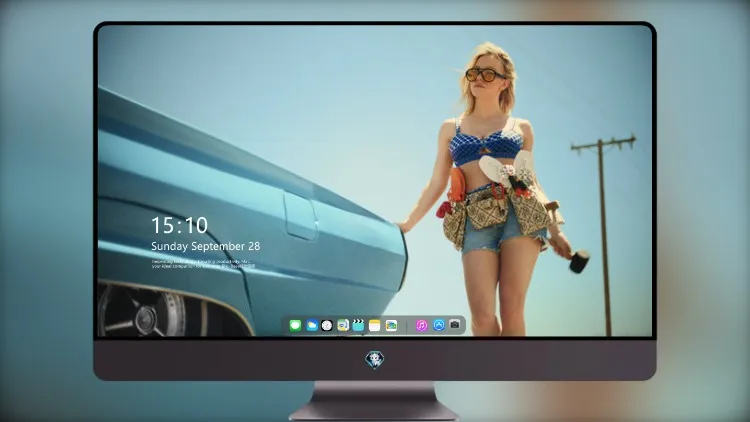
Task: Open the Clock app in dock
Action: pos(327,325)
